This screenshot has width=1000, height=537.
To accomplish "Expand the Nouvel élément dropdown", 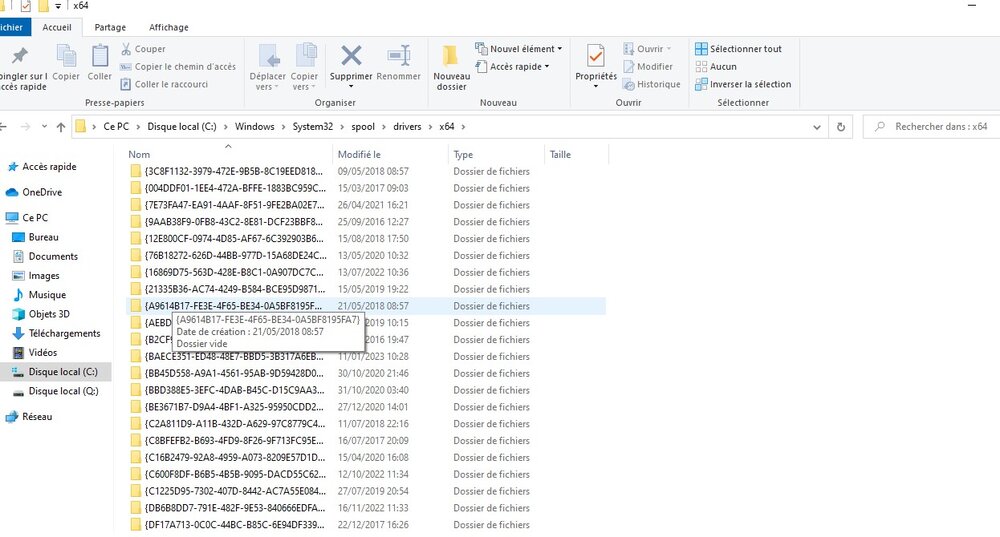I will click(x=525, y=49).
